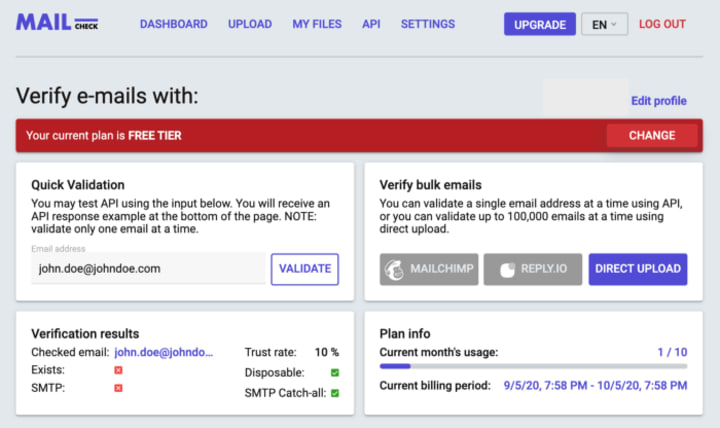Click the checked email john.doe@johndo... link

pos(163,352)
